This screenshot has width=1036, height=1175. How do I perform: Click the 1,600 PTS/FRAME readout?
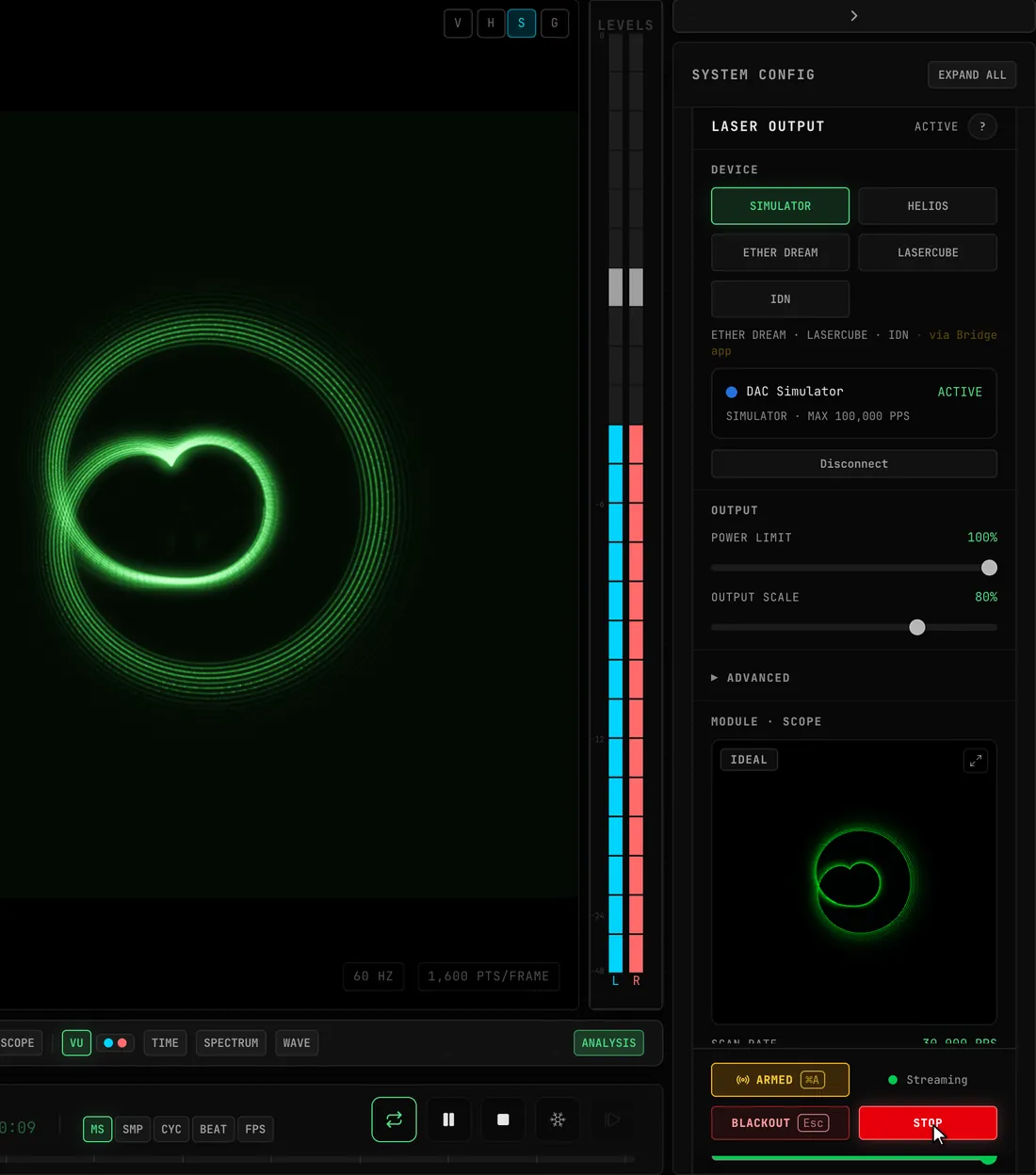click(488, 976)
